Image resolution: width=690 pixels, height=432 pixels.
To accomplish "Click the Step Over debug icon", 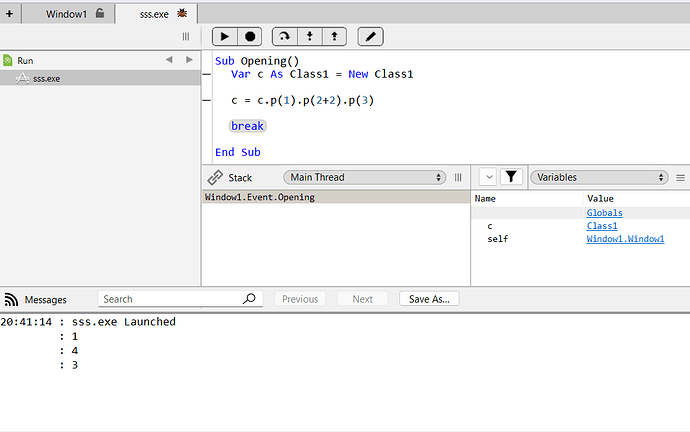I will pos(285,37).
